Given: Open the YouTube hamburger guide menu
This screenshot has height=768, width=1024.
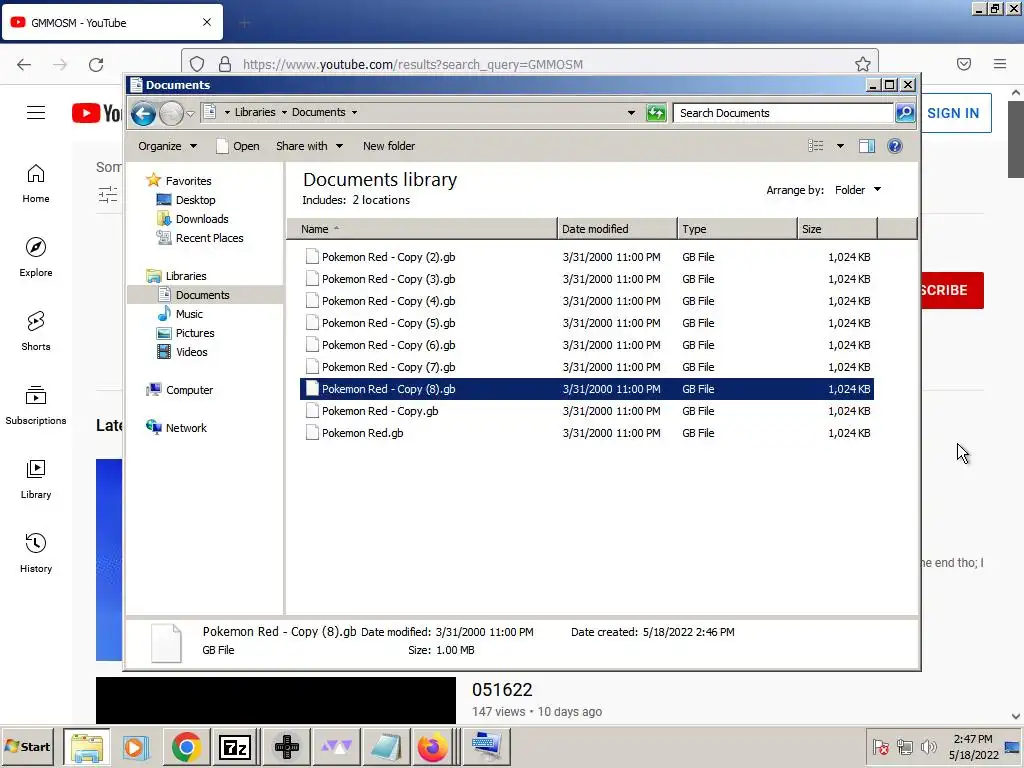Looking at the screenshot, I should point(36,112).
